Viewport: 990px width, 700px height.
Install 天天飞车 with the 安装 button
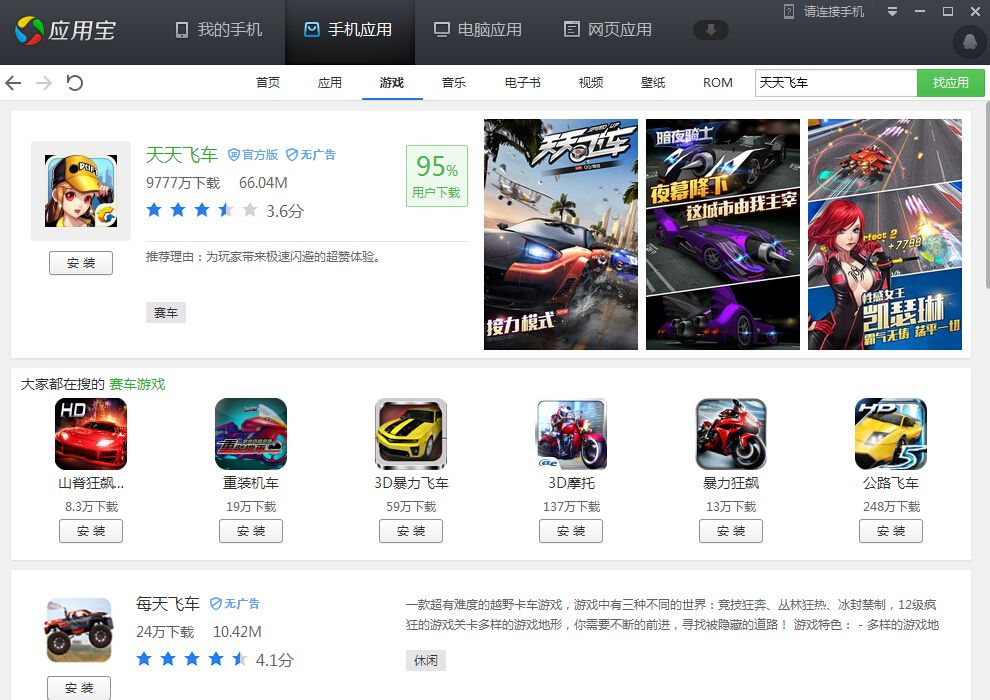[81, 263]
